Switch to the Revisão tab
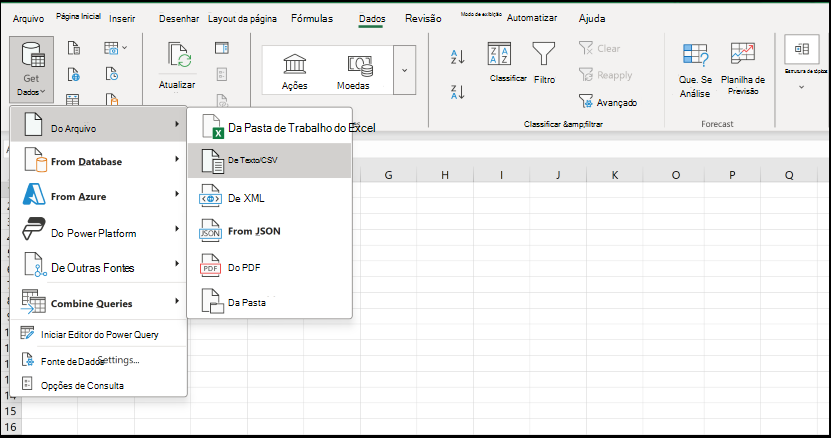Viewport: 831px width, 438px height. (423, 19)
